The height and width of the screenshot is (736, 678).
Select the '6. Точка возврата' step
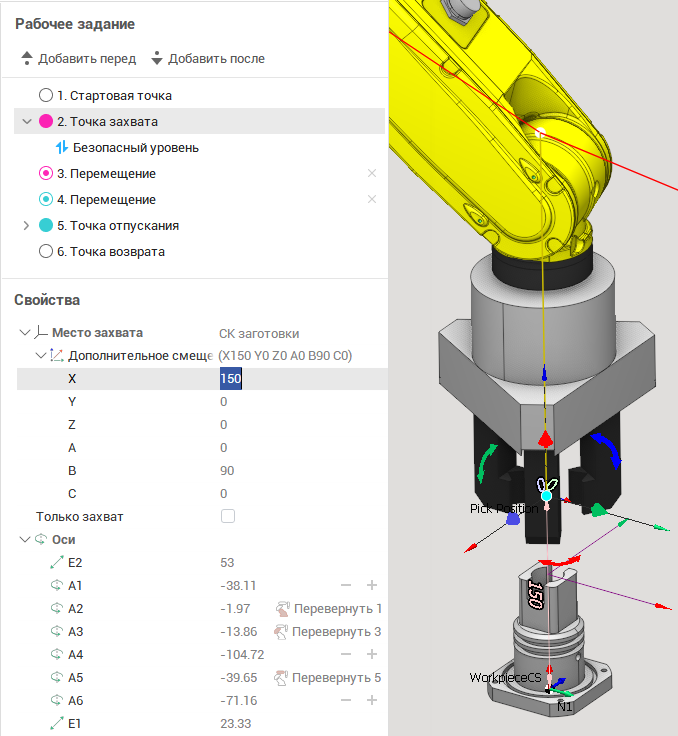coord(110,252)
